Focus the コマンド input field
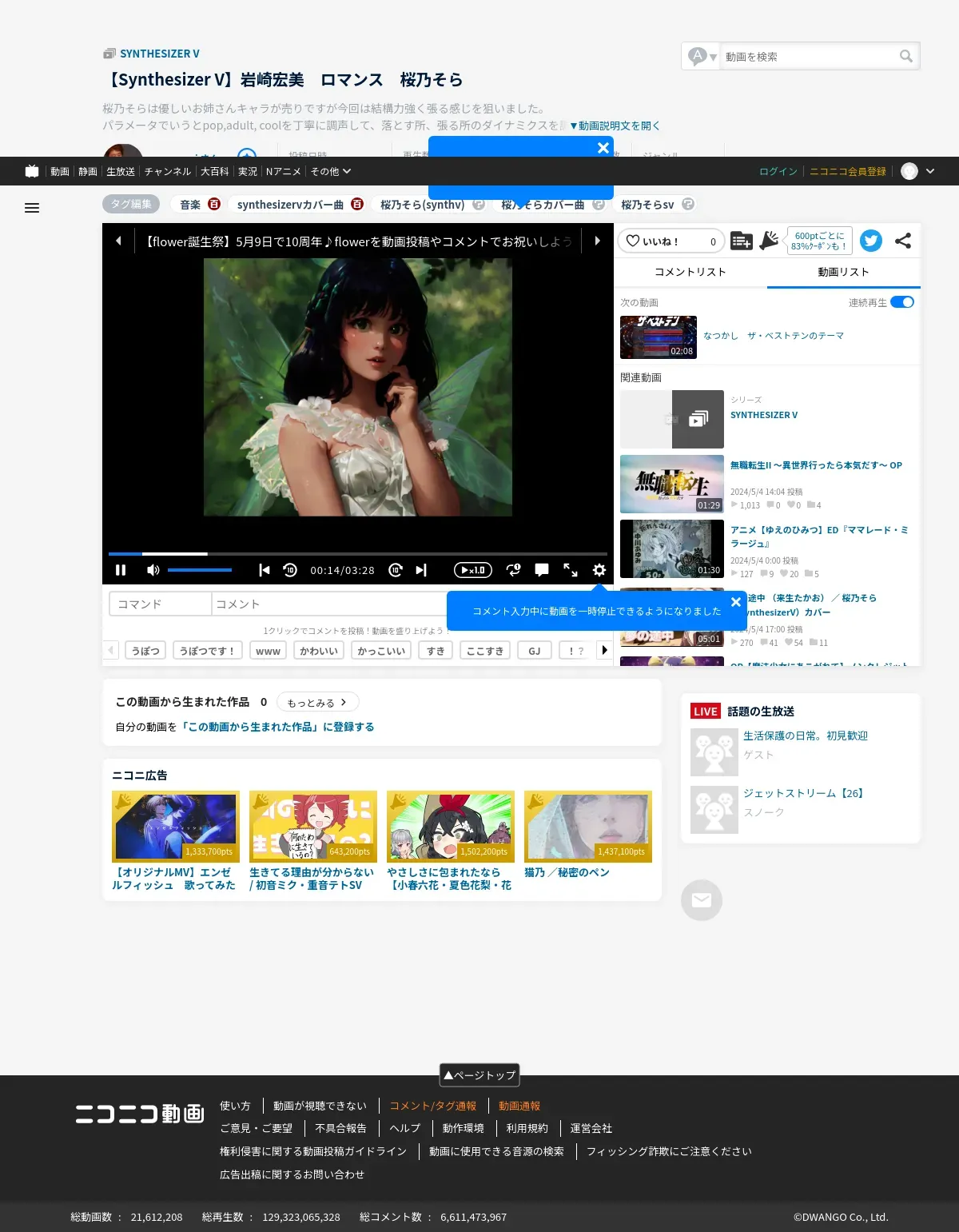 tap(160, 604)
